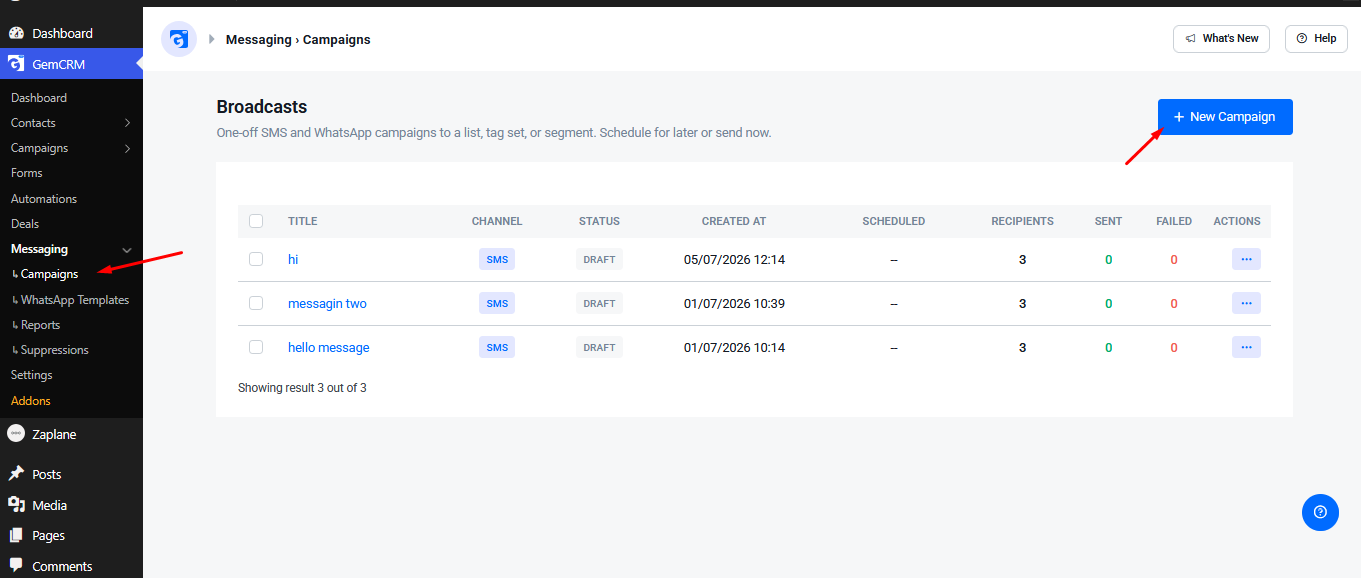Click the DRAFT status of 'messagin two'
This screenshot has height=578, width=1361.
coord(599,303)
